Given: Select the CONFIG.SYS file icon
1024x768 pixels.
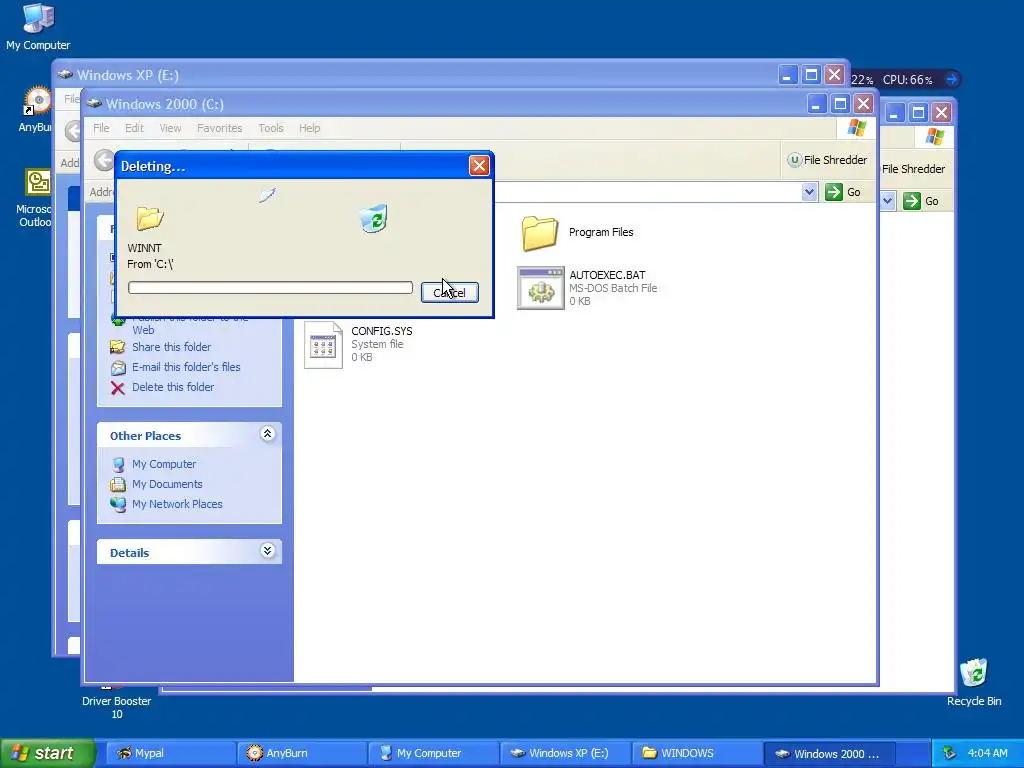Looking at the screenshot, I should [x=323, y=345].
